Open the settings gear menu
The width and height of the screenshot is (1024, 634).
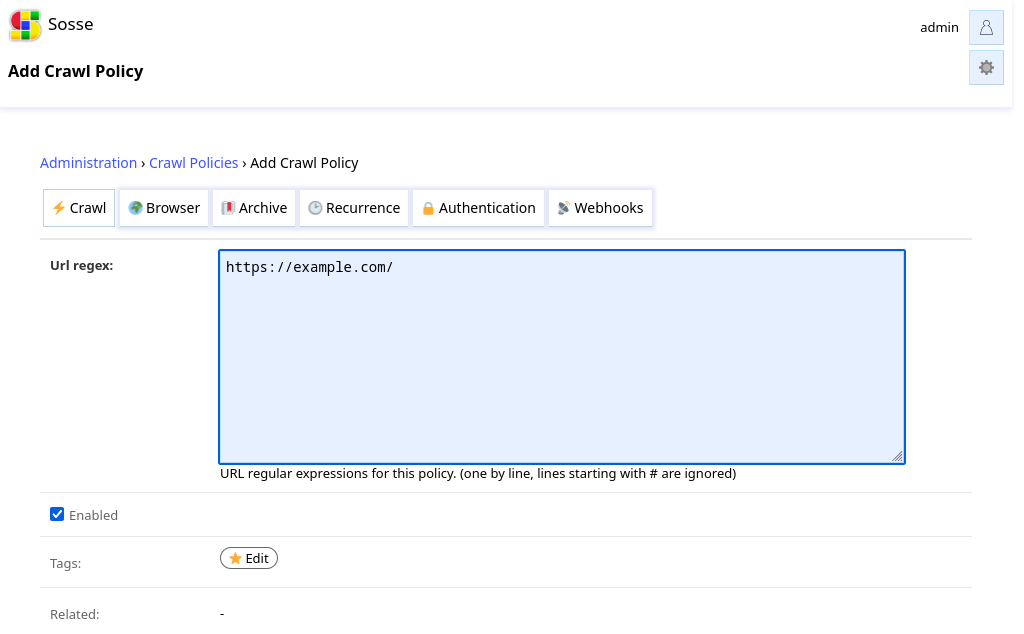(x=986, y=68)
